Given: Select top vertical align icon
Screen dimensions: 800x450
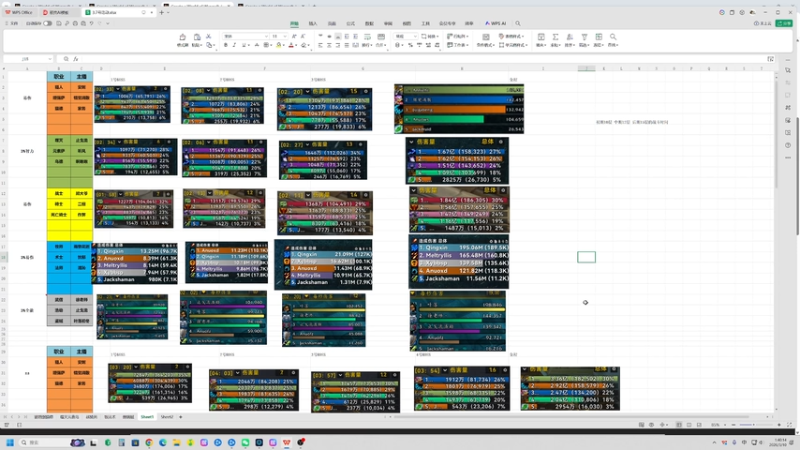Looking at the screenshot, I should tap(320, 37).
